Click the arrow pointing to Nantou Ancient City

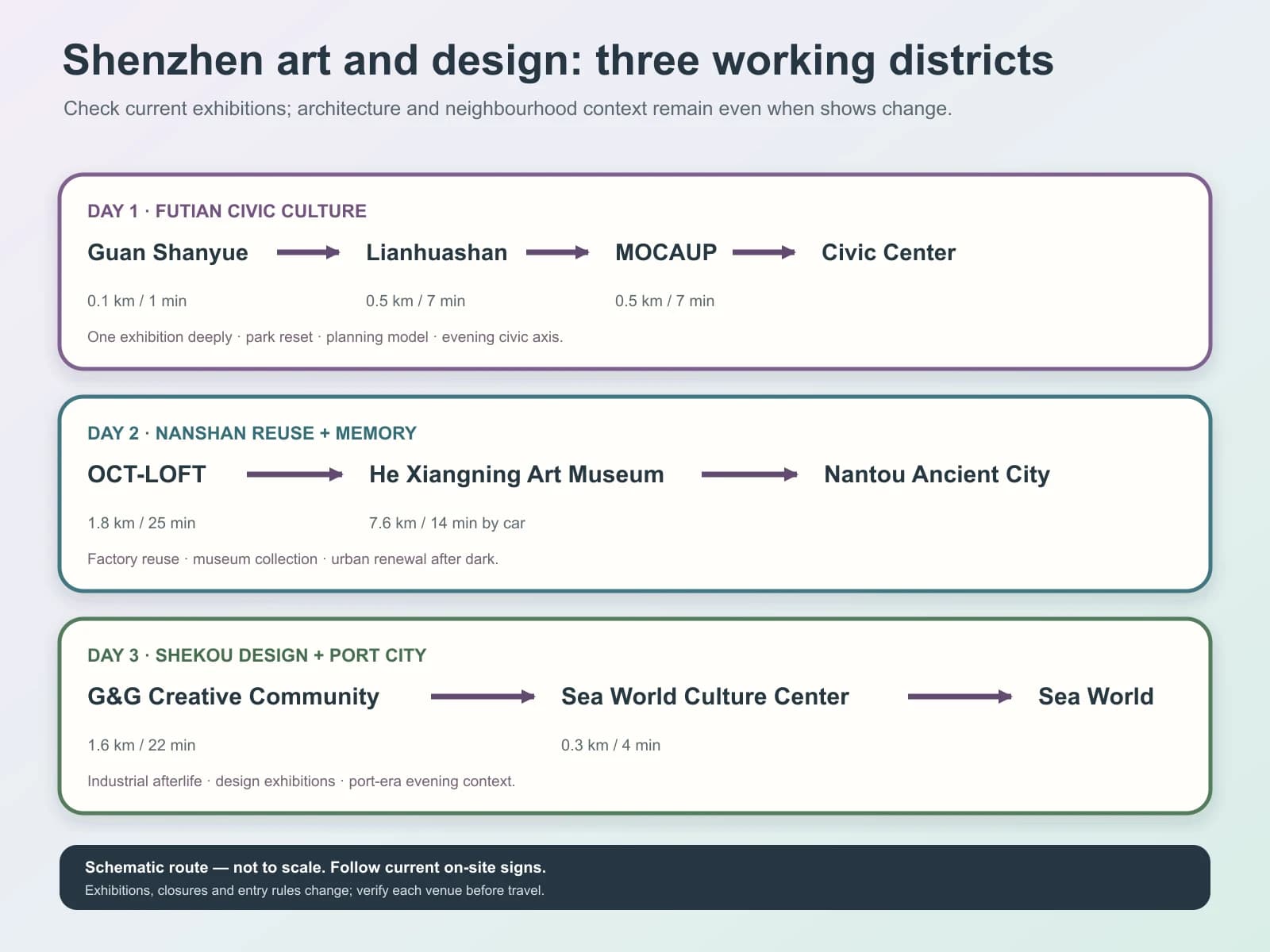[x=749, y=474]
